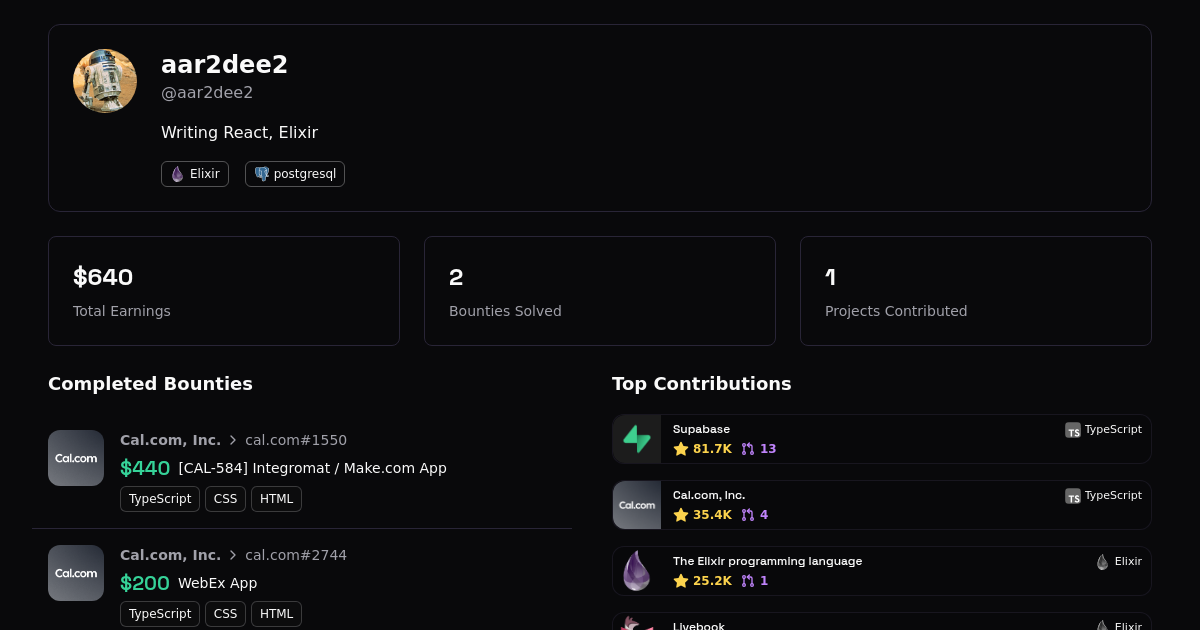Open the cal.com#1550 issue link
This screenshot has height=630, width=1200.
pos(296,440)
